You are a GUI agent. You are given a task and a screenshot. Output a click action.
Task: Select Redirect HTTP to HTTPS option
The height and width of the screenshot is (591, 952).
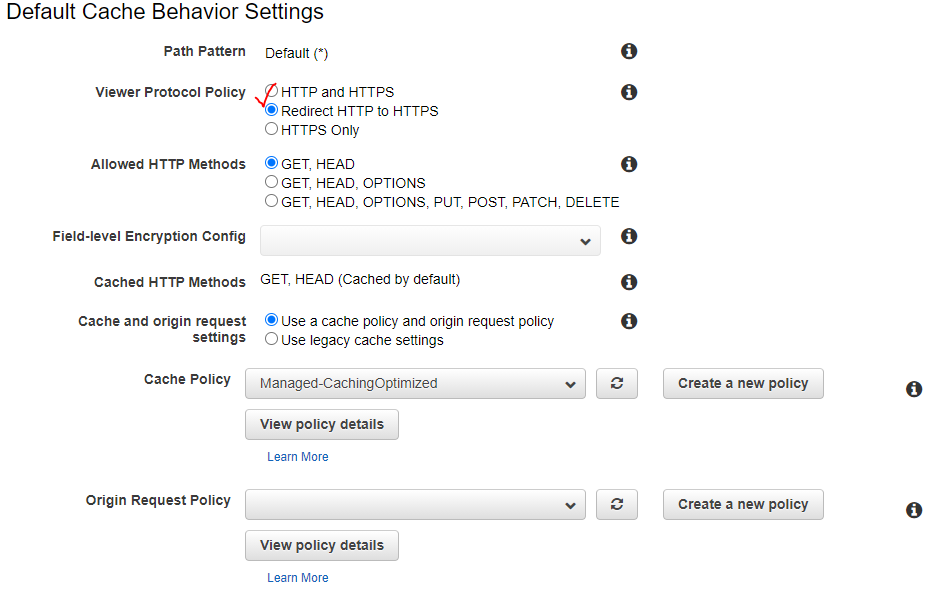[271, 110]
